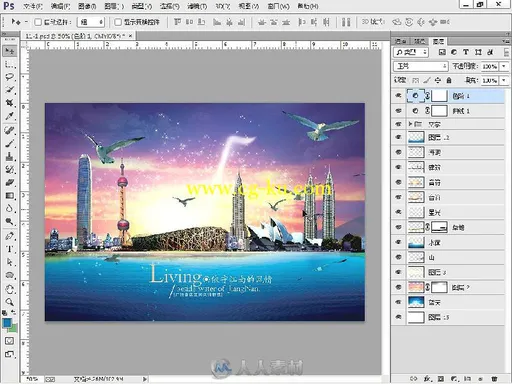Viewport: 512px width, 384px height.
Task: Toggle visibility of layer 图层 12
Action: click(x=398, y=137)
